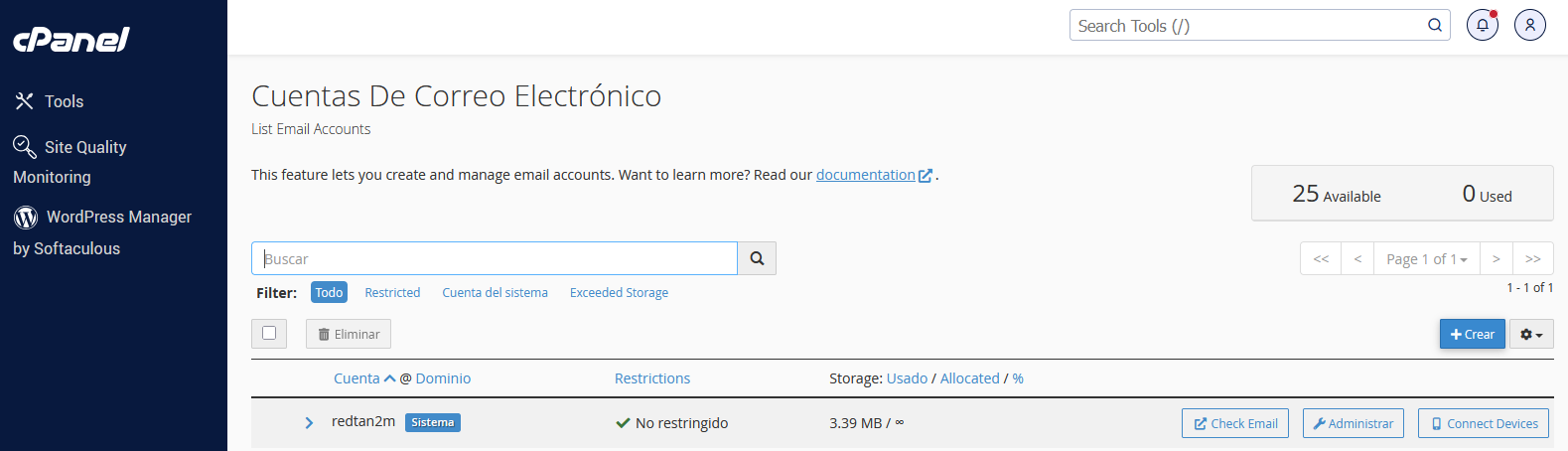Screen dimensions: 1568x451
Task: Enable the Todo filter
Action: point(329,292)
